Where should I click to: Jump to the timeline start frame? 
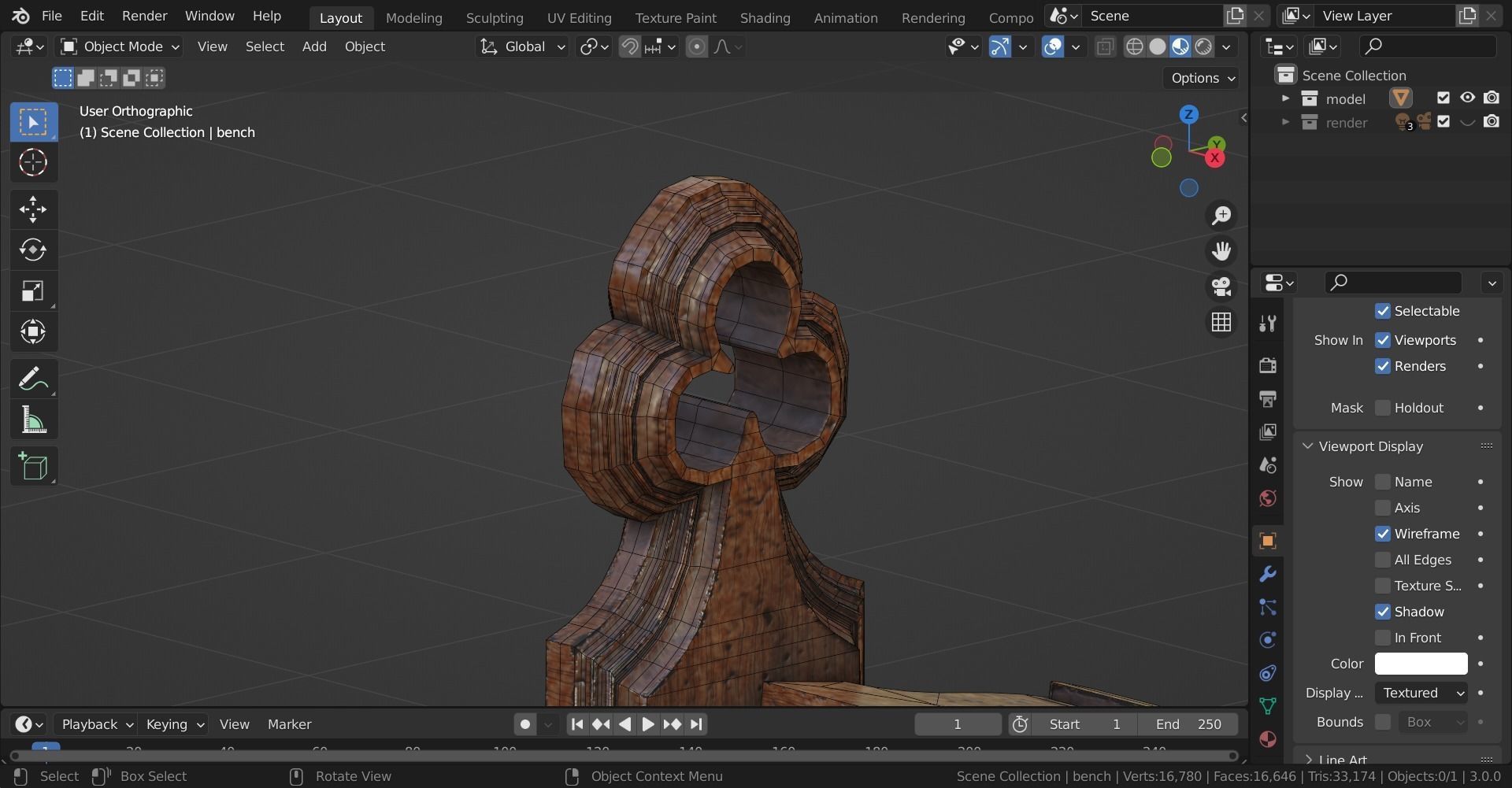[x=577, y=724]
